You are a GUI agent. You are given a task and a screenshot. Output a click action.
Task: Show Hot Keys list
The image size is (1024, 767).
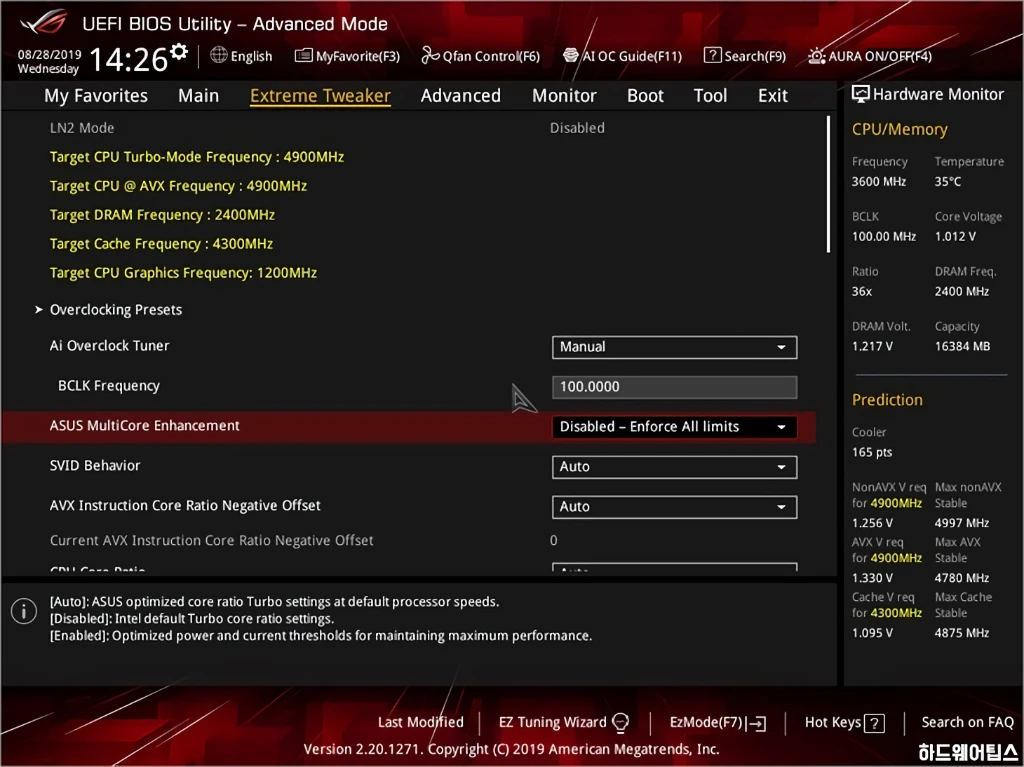[844, 723]
